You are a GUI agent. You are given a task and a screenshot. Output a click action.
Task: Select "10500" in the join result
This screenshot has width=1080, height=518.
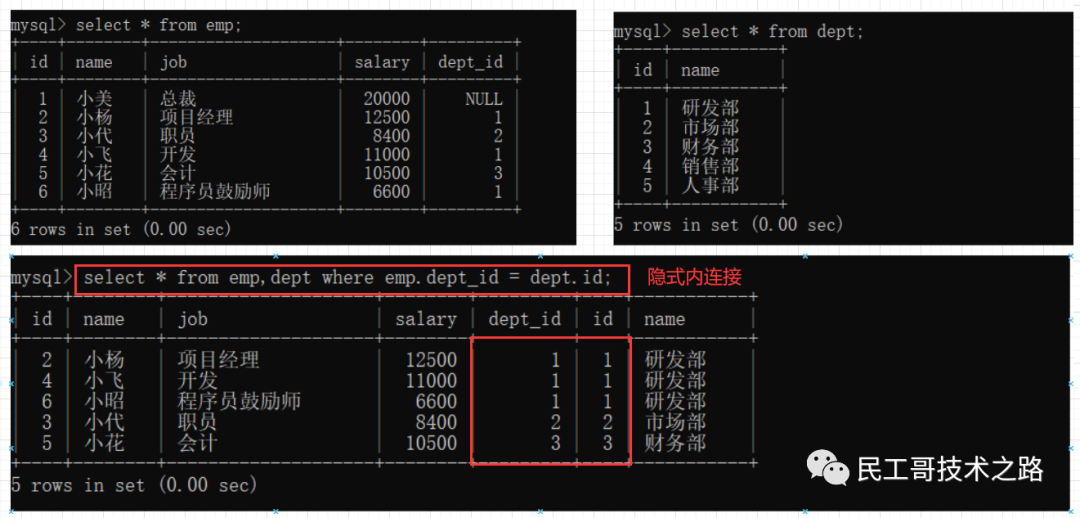pyautogui.click(x=431, y=442)
